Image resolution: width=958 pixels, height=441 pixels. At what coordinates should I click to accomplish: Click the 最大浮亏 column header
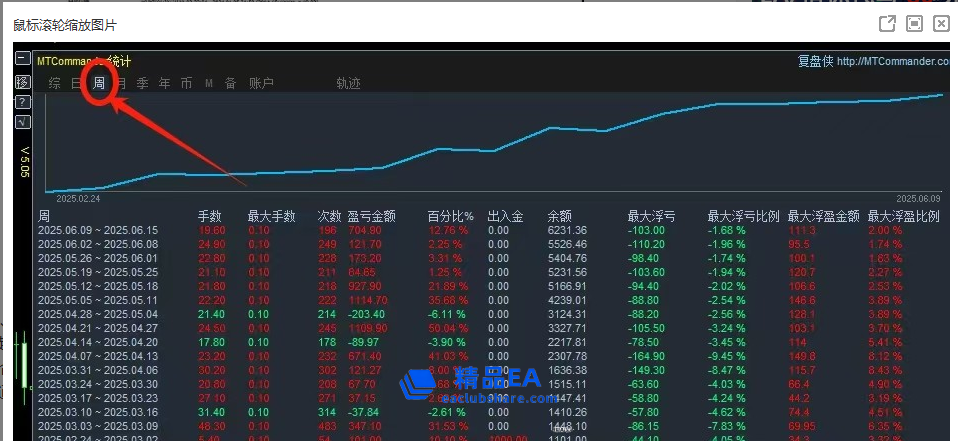click(651, 215)
